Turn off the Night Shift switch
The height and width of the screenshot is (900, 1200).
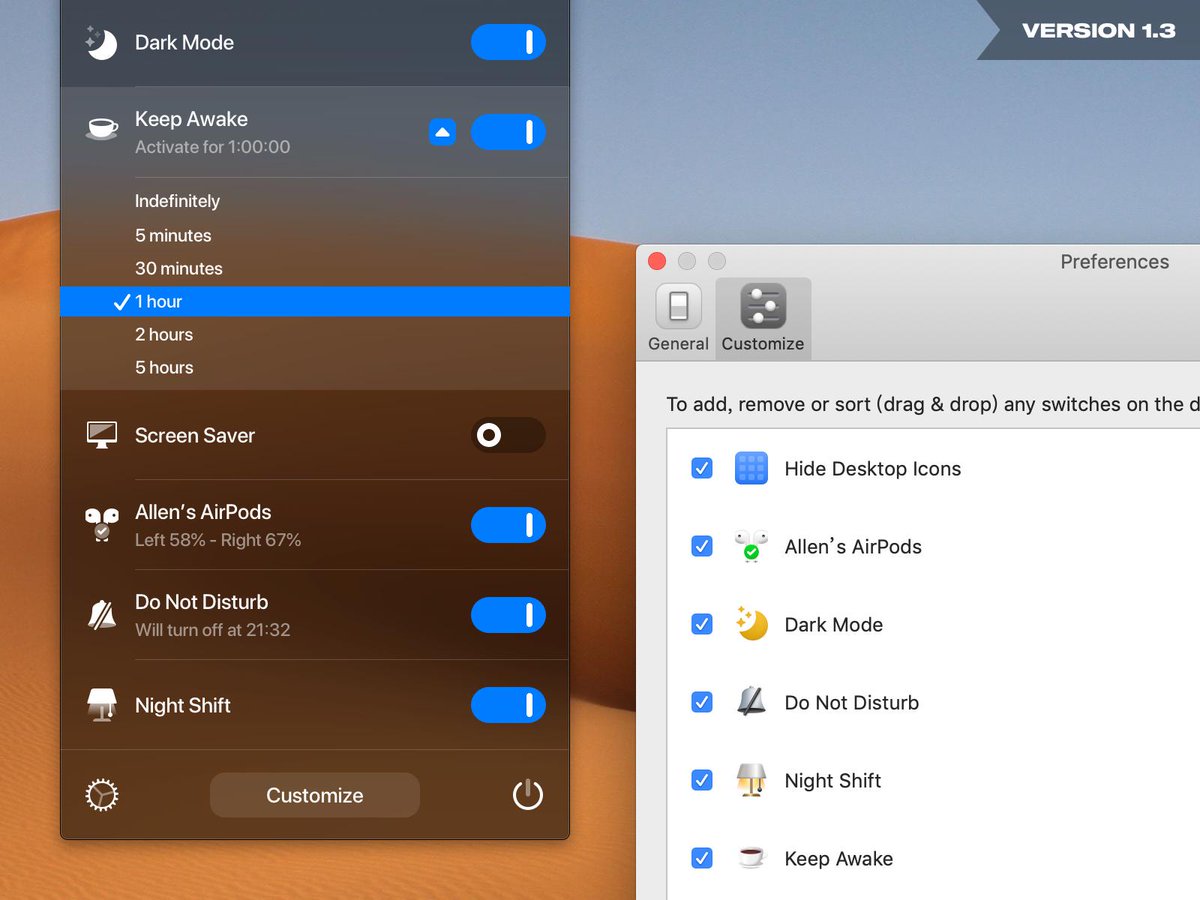508,705
